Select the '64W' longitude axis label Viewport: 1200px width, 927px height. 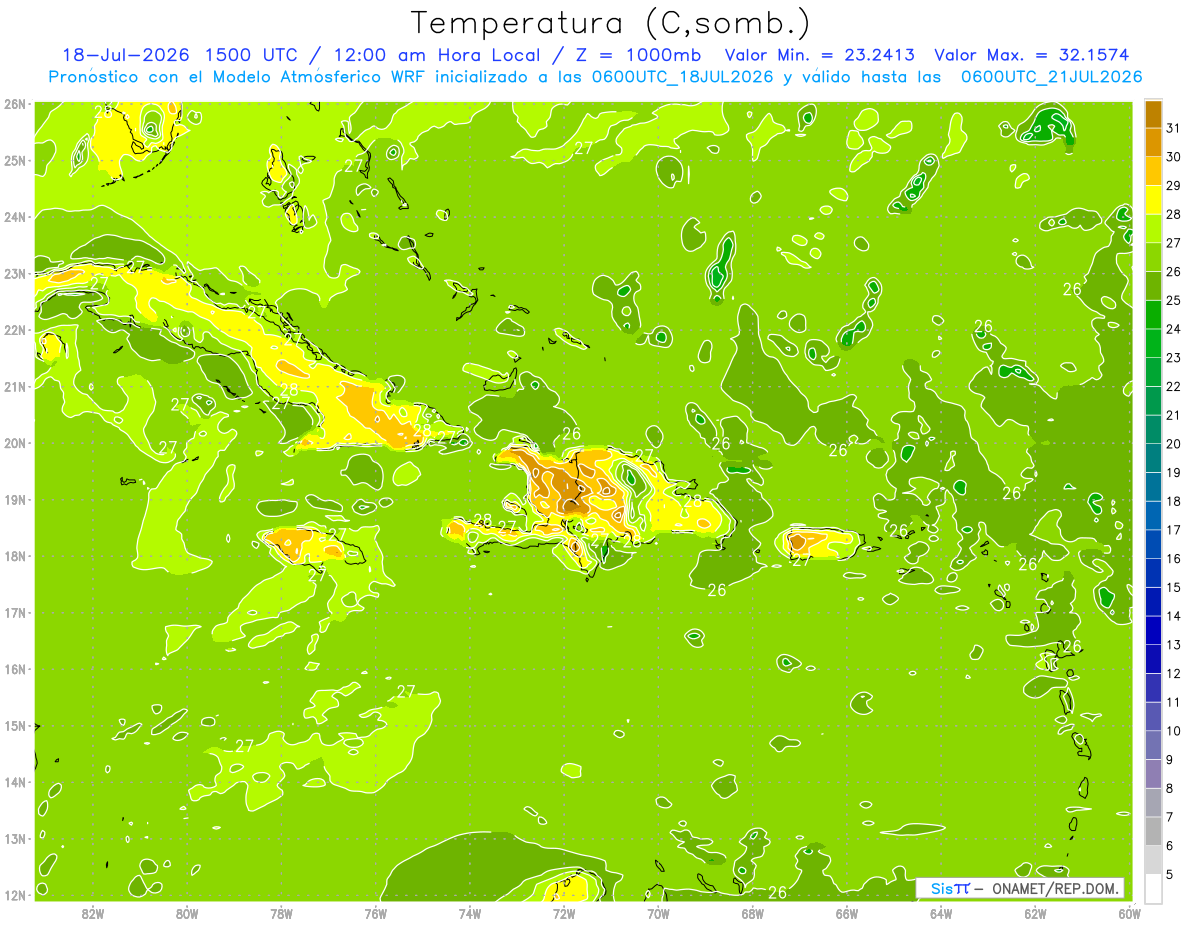941,914
